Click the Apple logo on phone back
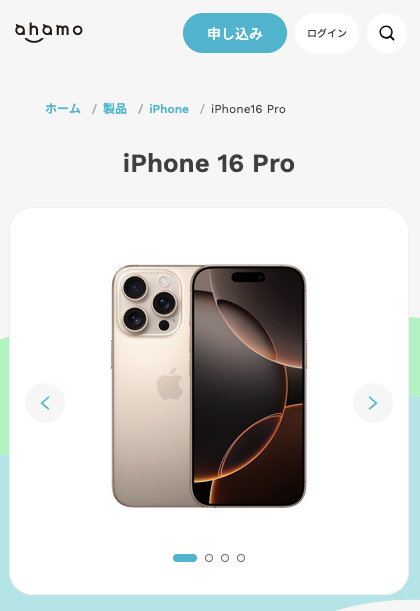420x611 pixels. (170, 383)
